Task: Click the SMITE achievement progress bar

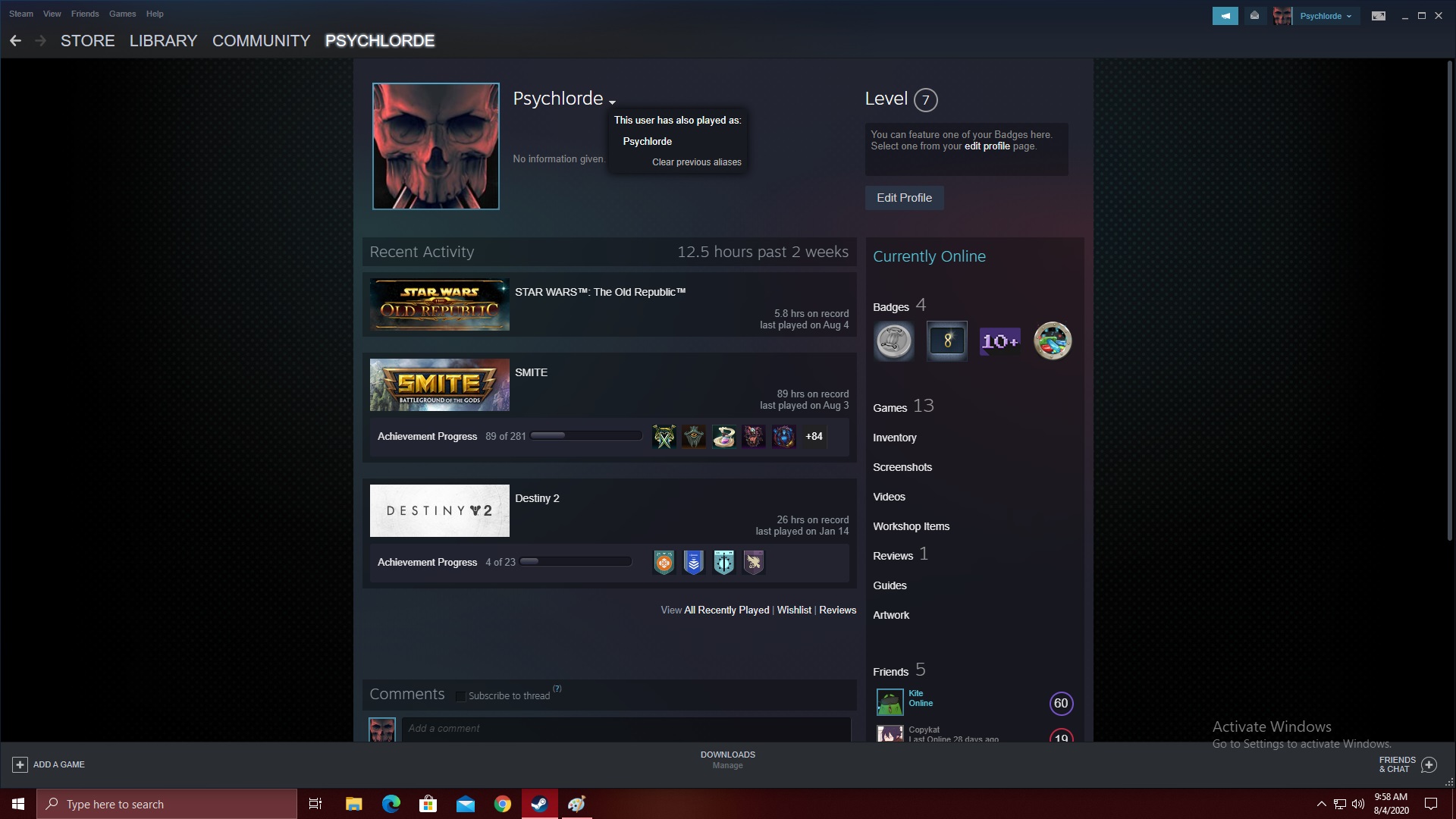Action: 585,436
